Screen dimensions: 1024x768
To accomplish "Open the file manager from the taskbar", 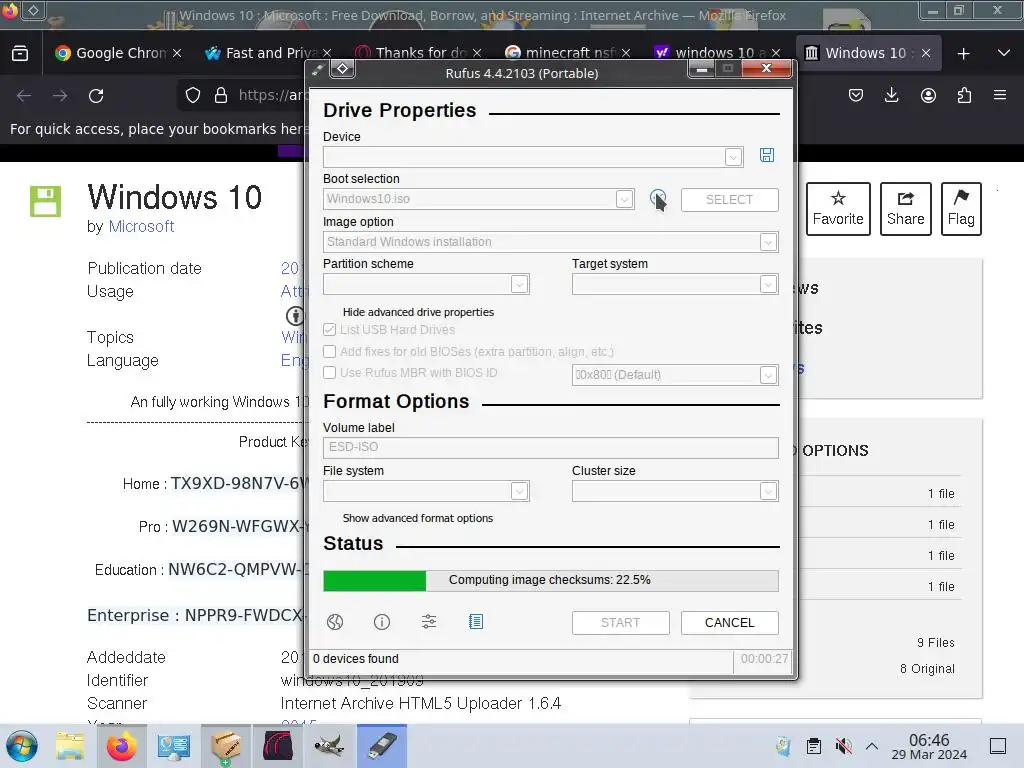I will click(70, 746).
